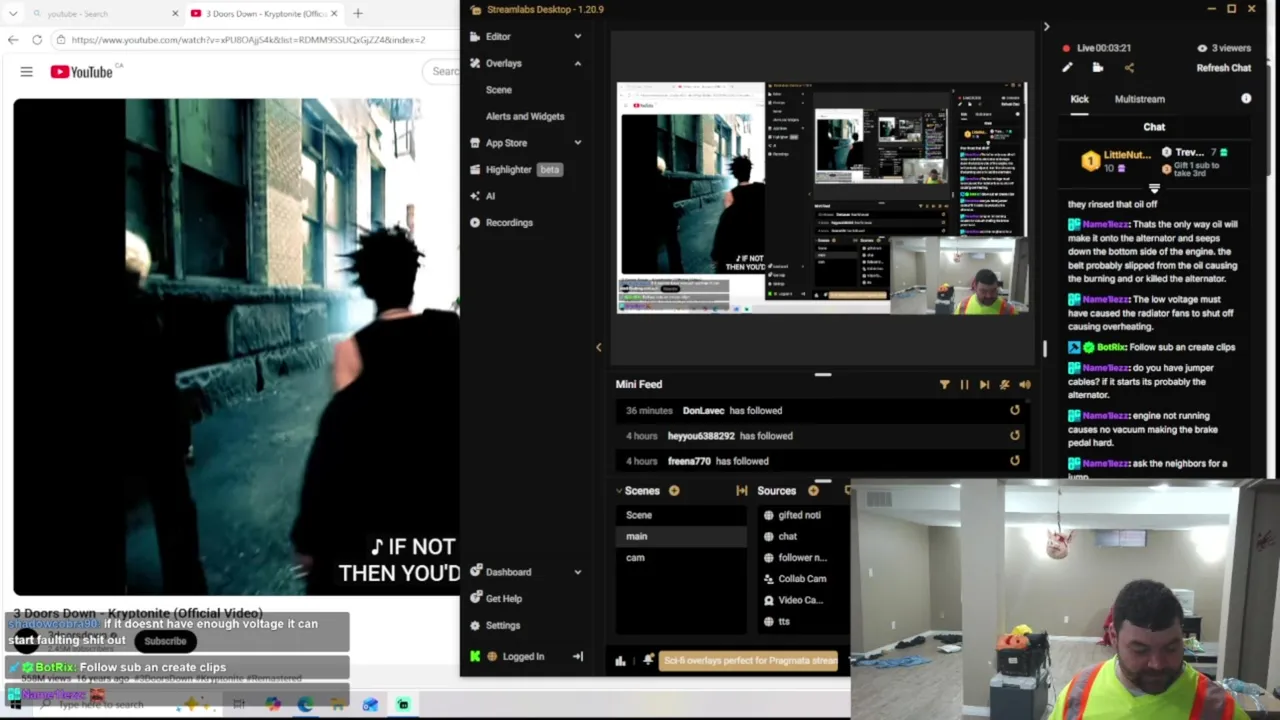Screen dimensions: 1280x720
Task: Replay the heyyou6388292 follow alert
Action: [x=1015, y=435]
